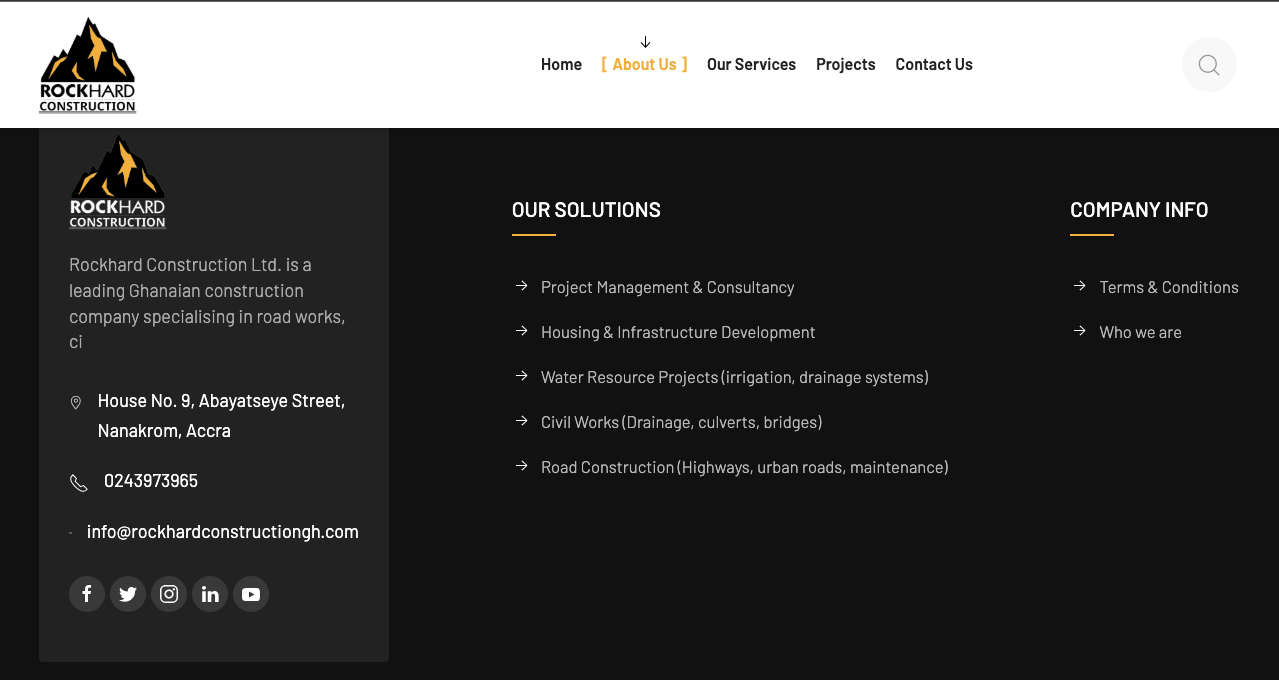Open the Projects menu item

[x=845, y=64]
